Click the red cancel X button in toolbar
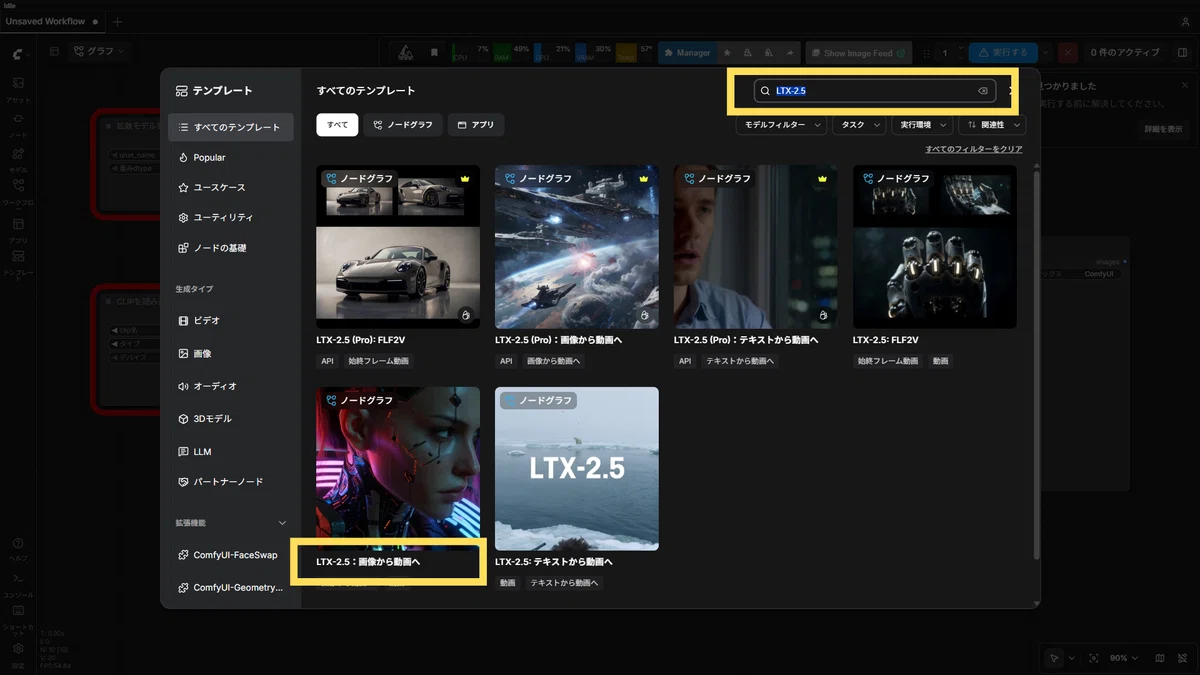Viewport: 1200px width, 675px height. (1067, 52)
